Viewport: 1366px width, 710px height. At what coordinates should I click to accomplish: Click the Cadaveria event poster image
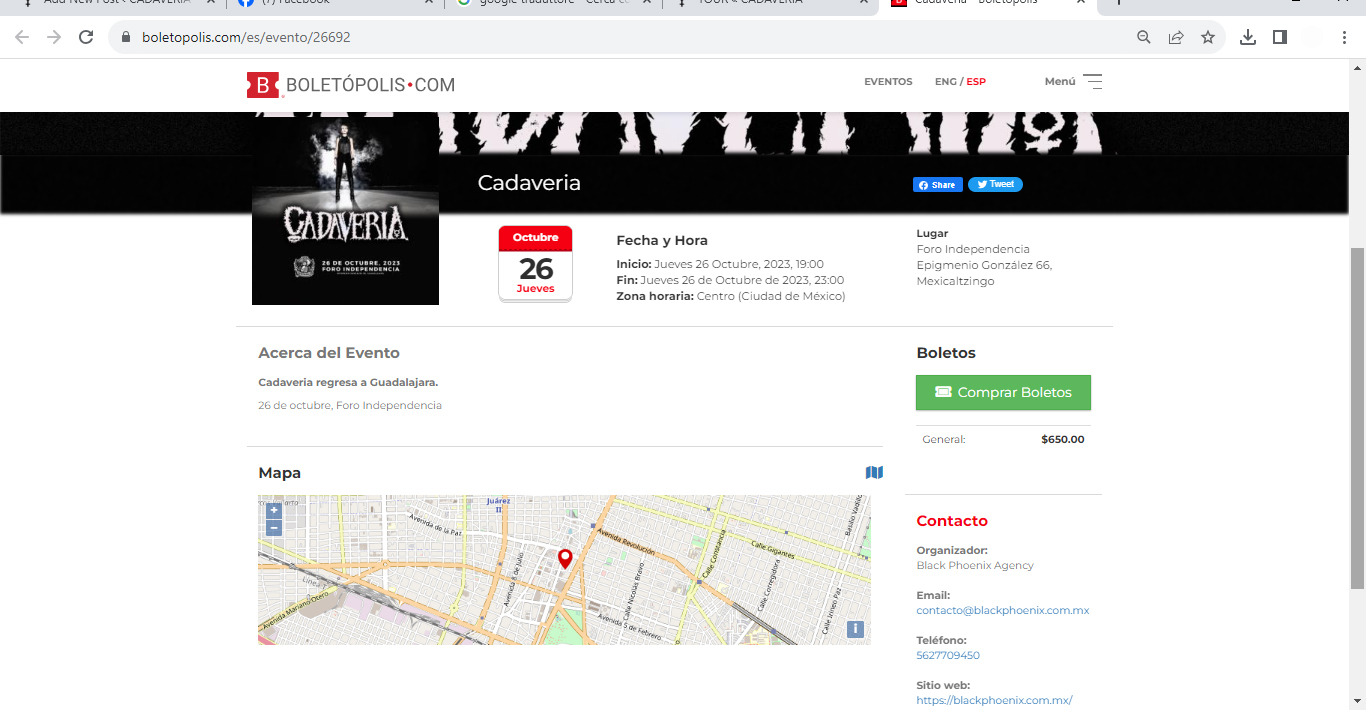tap(345, 209)
